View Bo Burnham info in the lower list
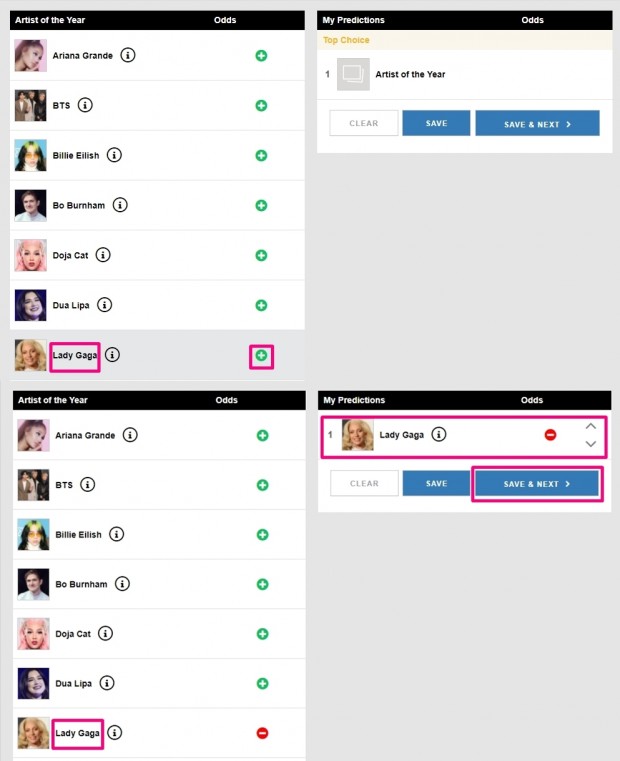Viewport: 620px width, 761px height. tap(122, 584)
